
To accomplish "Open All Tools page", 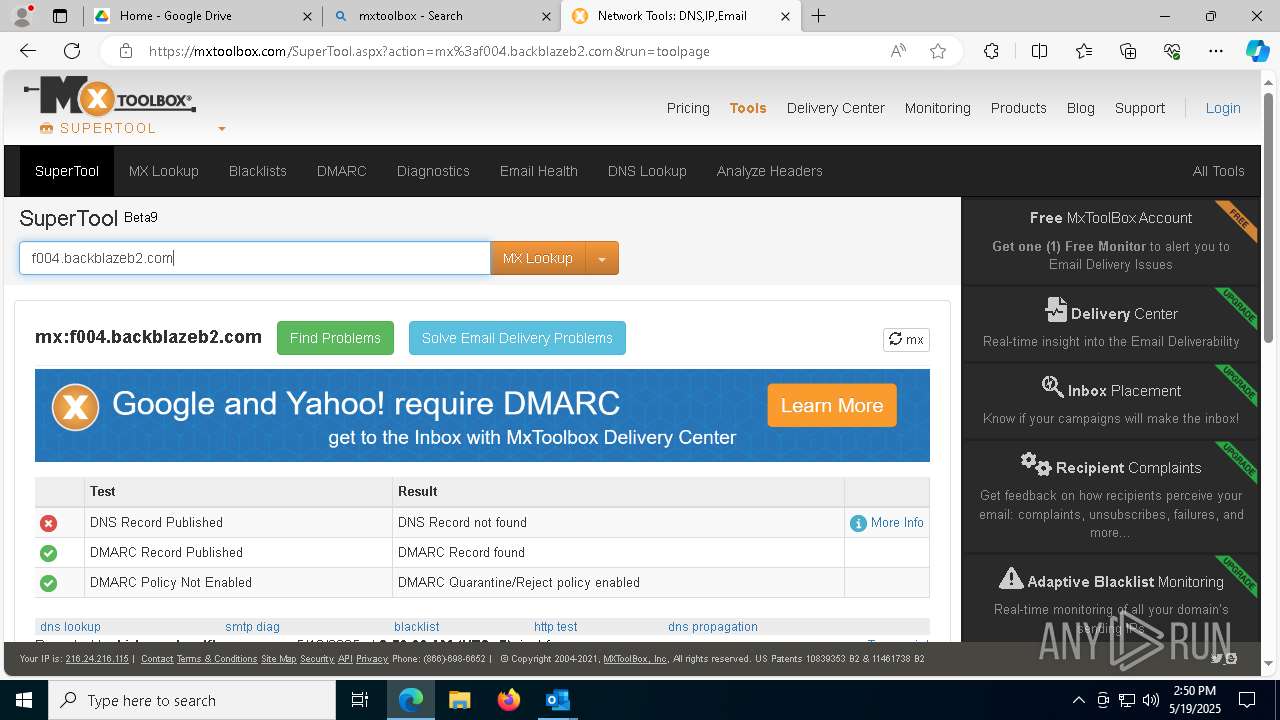I will [1219, 171].
